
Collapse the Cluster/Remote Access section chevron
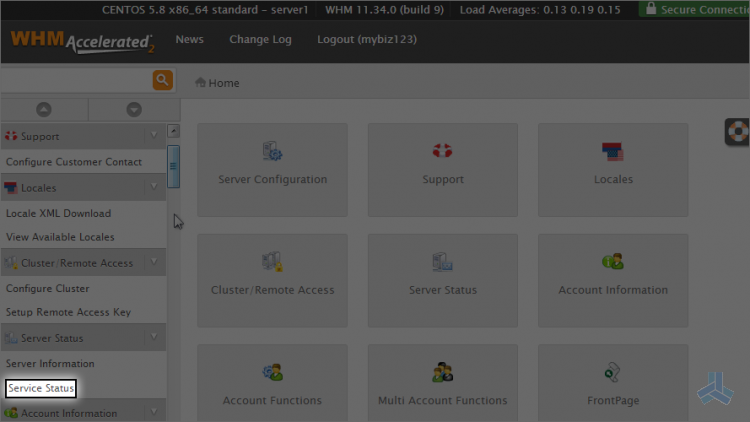(x=154, y=262)
